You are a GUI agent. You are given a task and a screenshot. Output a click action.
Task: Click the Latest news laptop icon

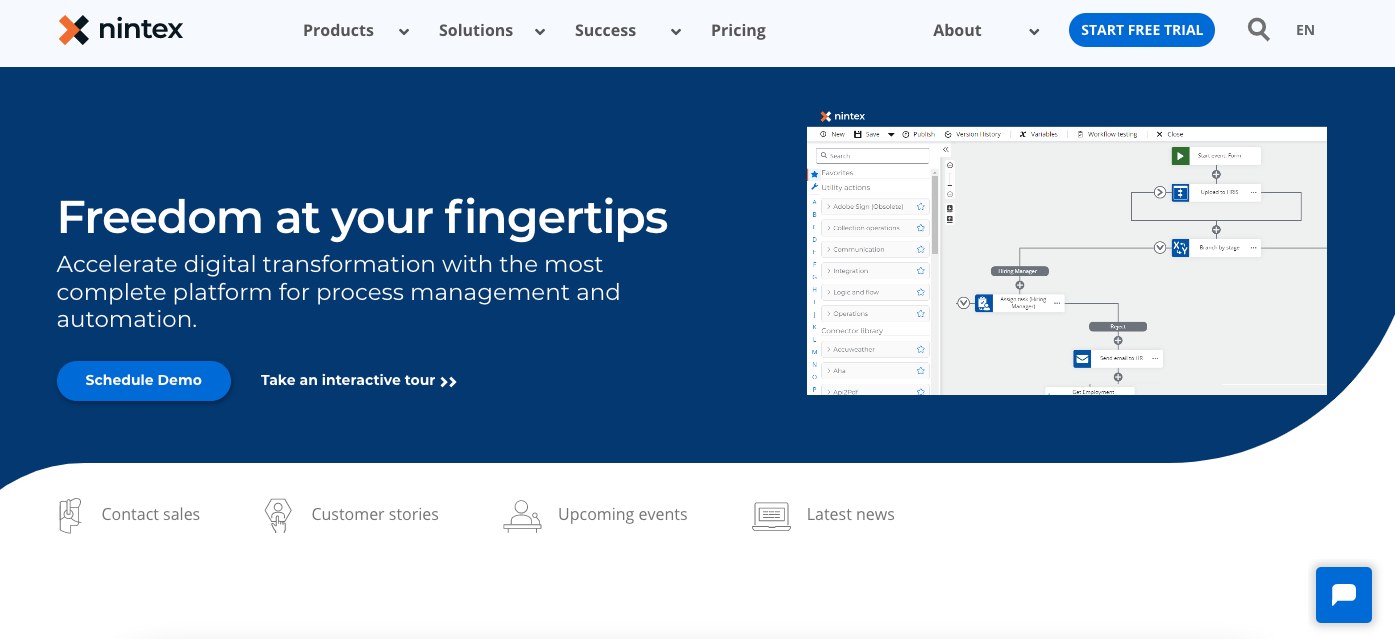click(771, 515)
